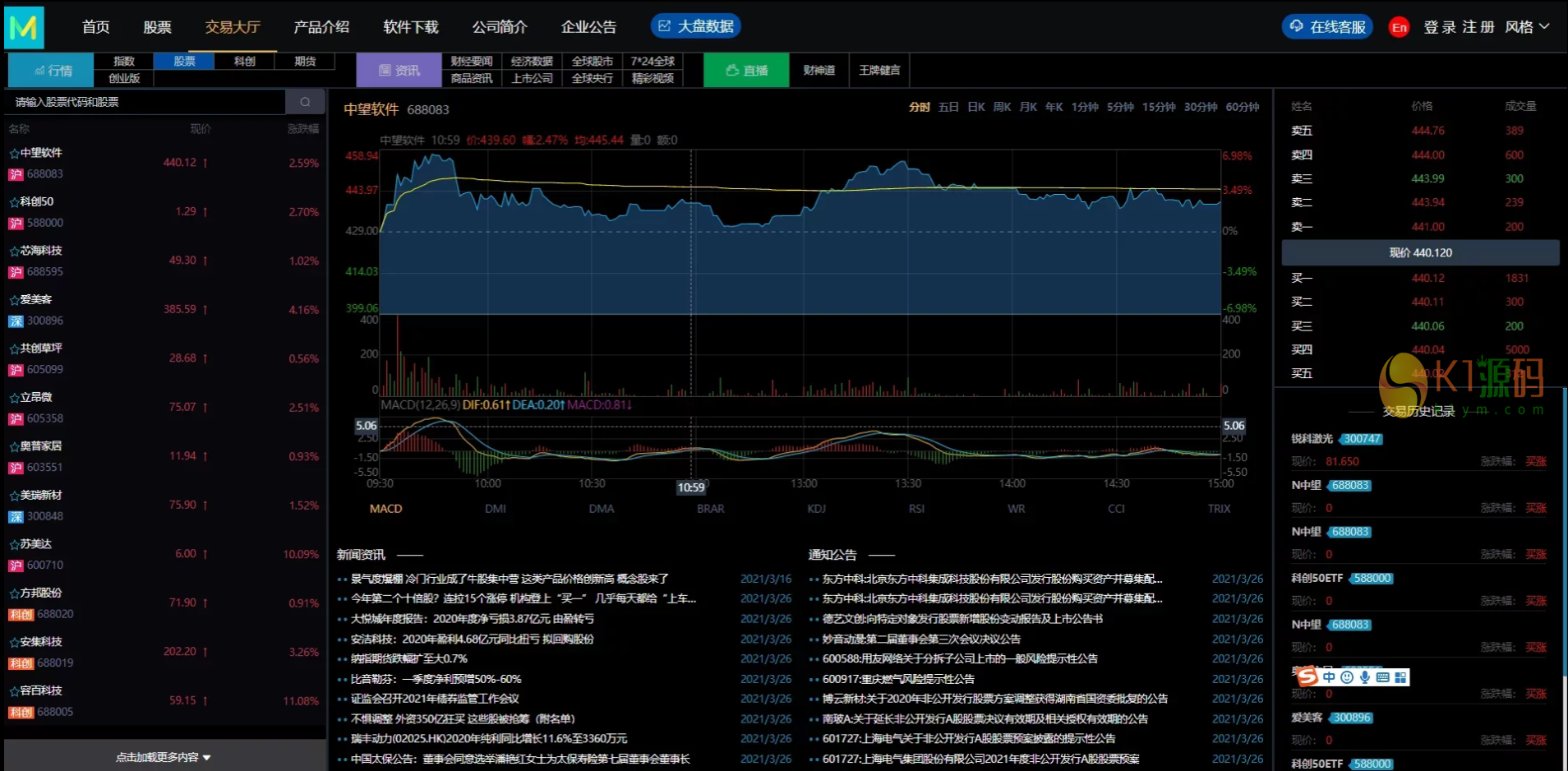
Task: Toggle favorite star for 苏美达
Action: tap(14, 544)
